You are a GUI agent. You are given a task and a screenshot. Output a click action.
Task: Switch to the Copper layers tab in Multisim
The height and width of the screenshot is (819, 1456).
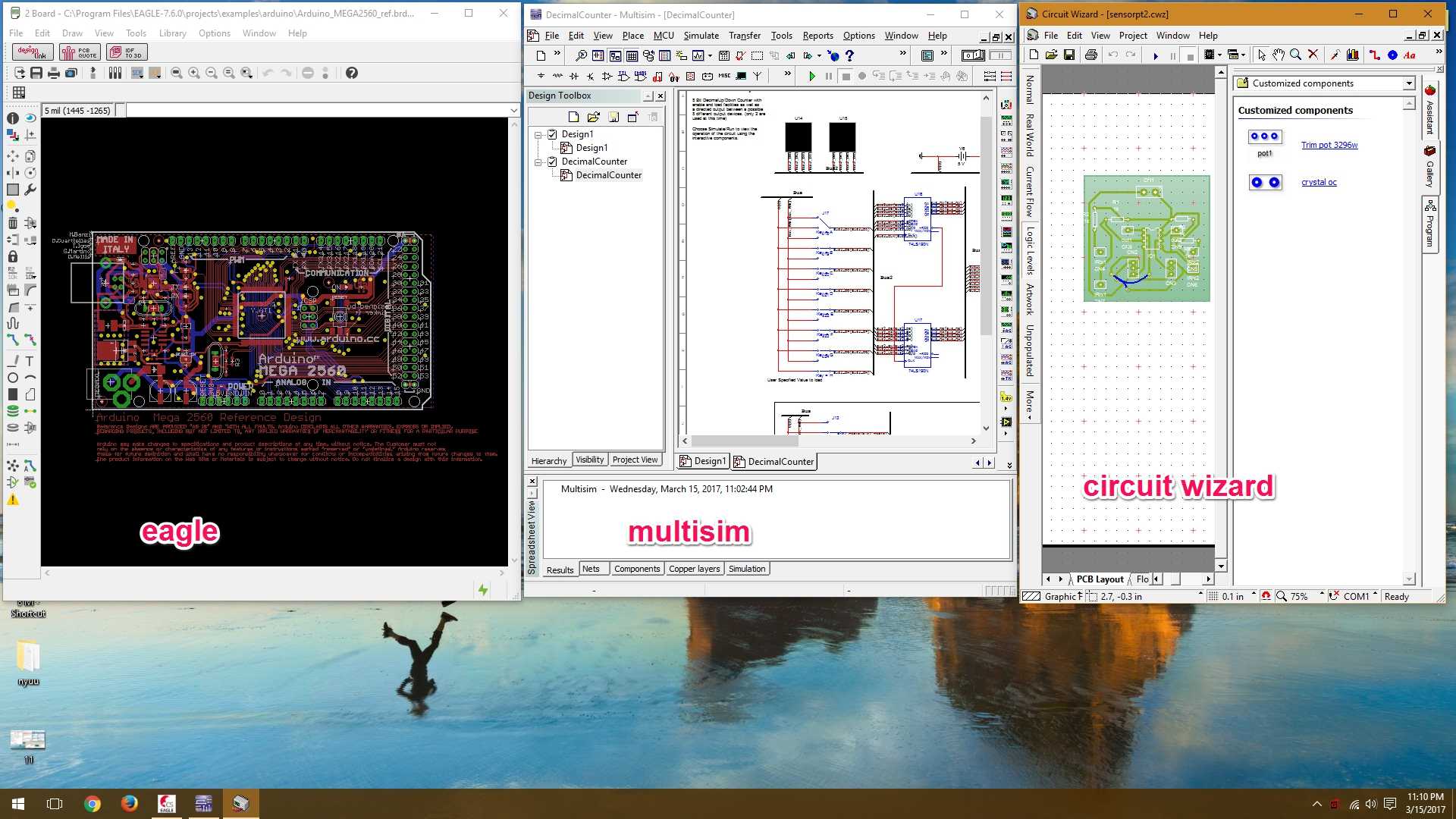694,569
